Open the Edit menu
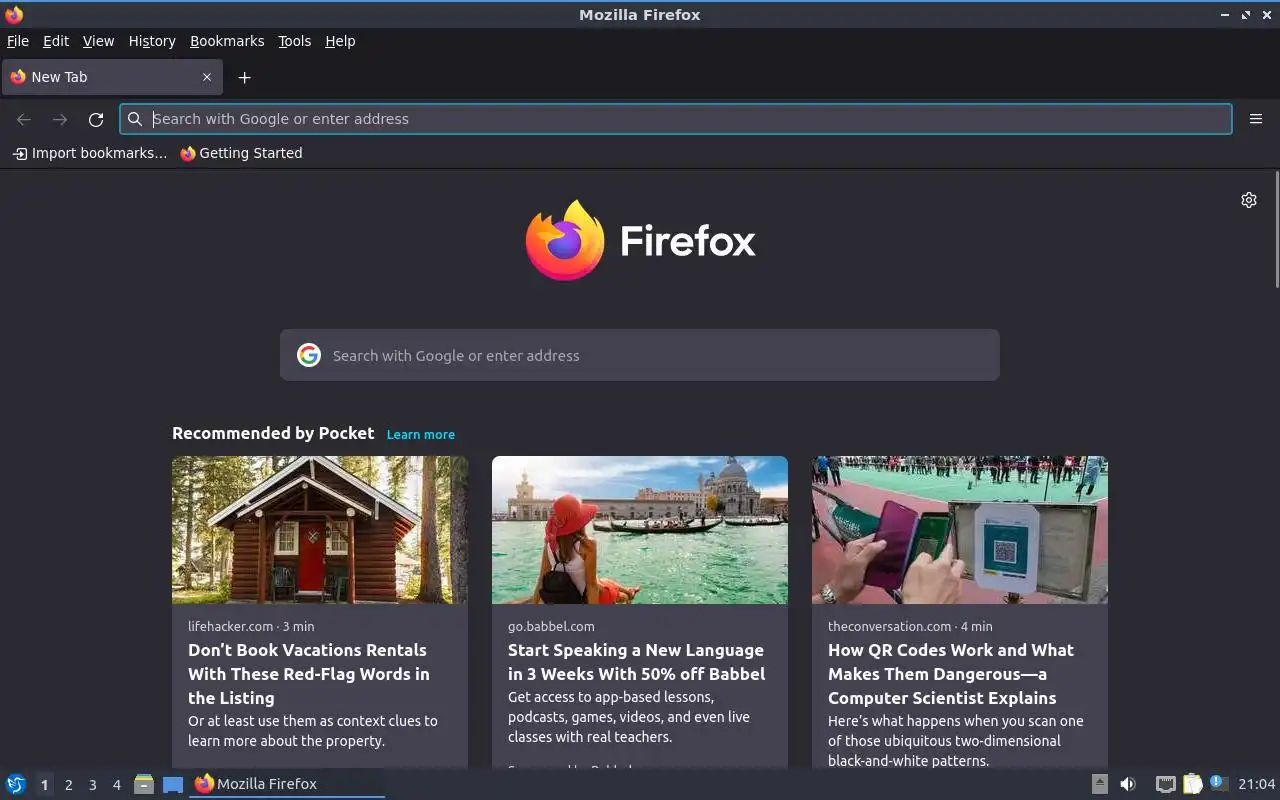The height and width of the screenshot is (800, 1280). click(56, 41)
